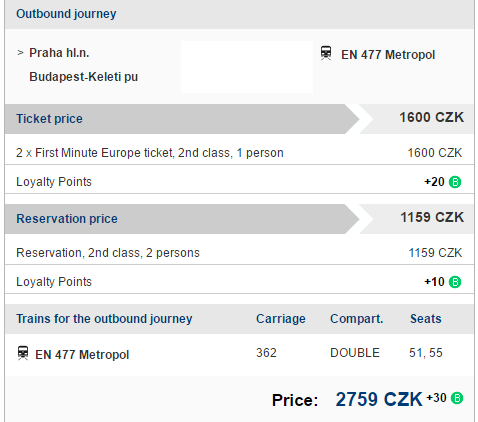Click train icon beside EN 477 Metropol header

coord(326,53)
